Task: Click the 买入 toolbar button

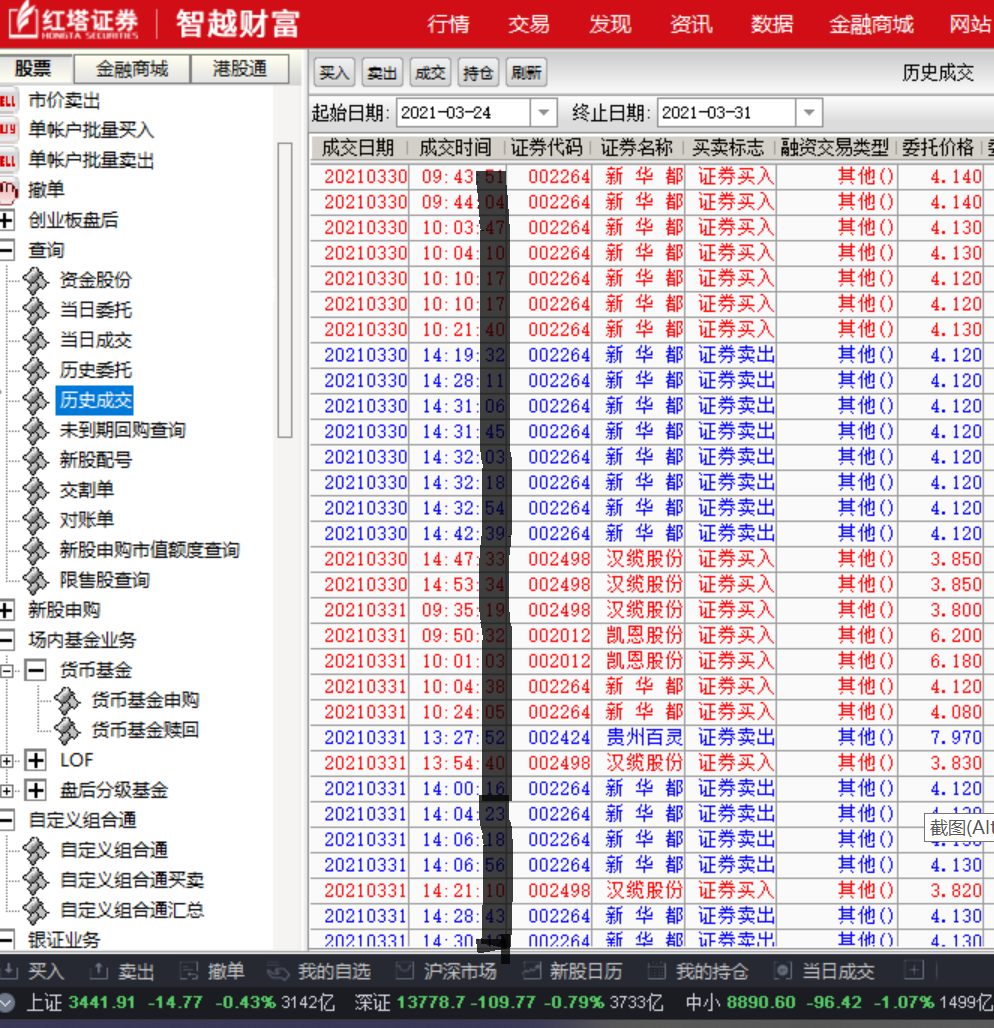Action: pos(334,73)
